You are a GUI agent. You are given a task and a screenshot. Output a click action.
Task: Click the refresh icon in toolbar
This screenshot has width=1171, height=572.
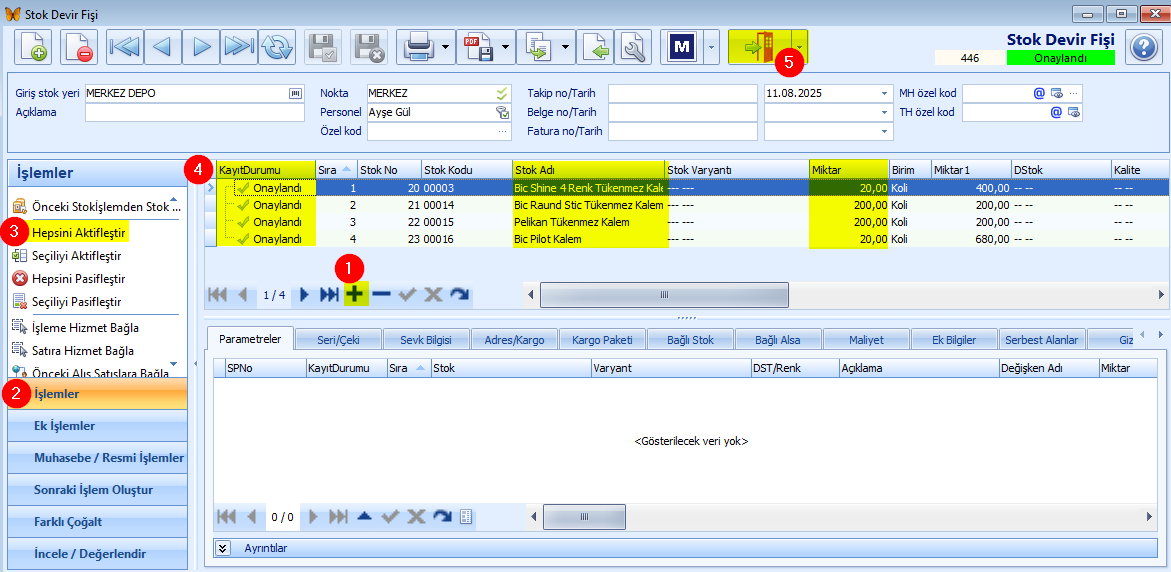tap(276, 47)
